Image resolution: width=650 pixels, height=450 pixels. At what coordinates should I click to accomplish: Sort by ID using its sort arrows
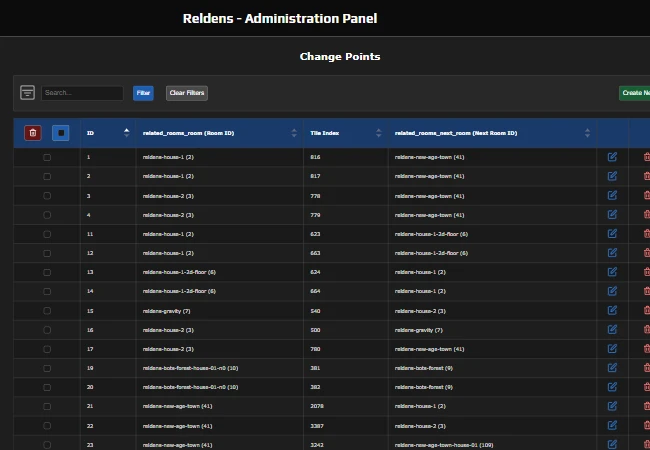pyautogui.click(x=126, y=133)
